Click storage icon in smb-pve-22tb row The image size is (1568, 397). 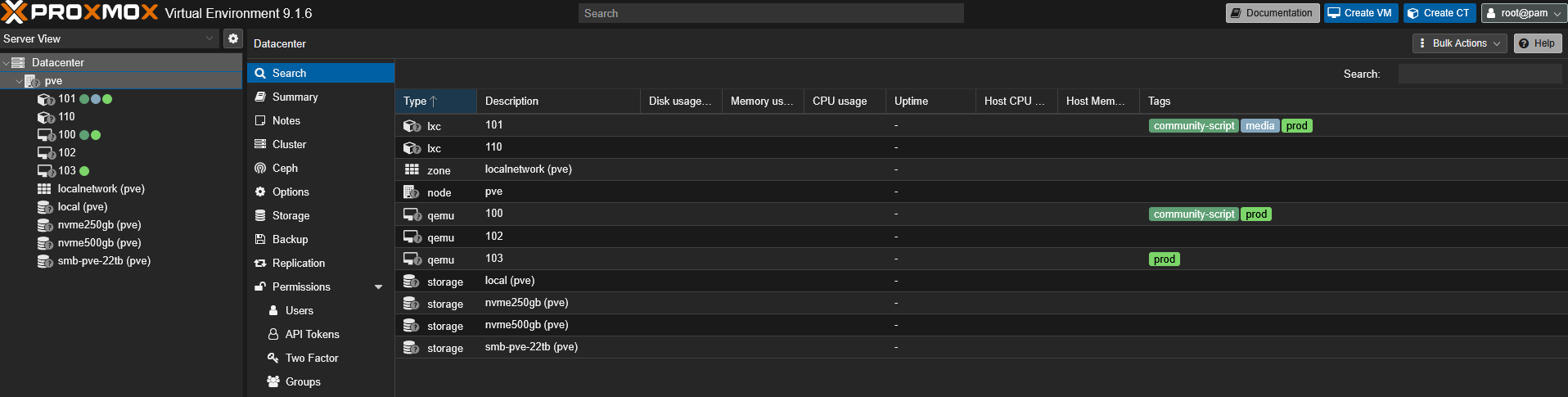point(412,347)
